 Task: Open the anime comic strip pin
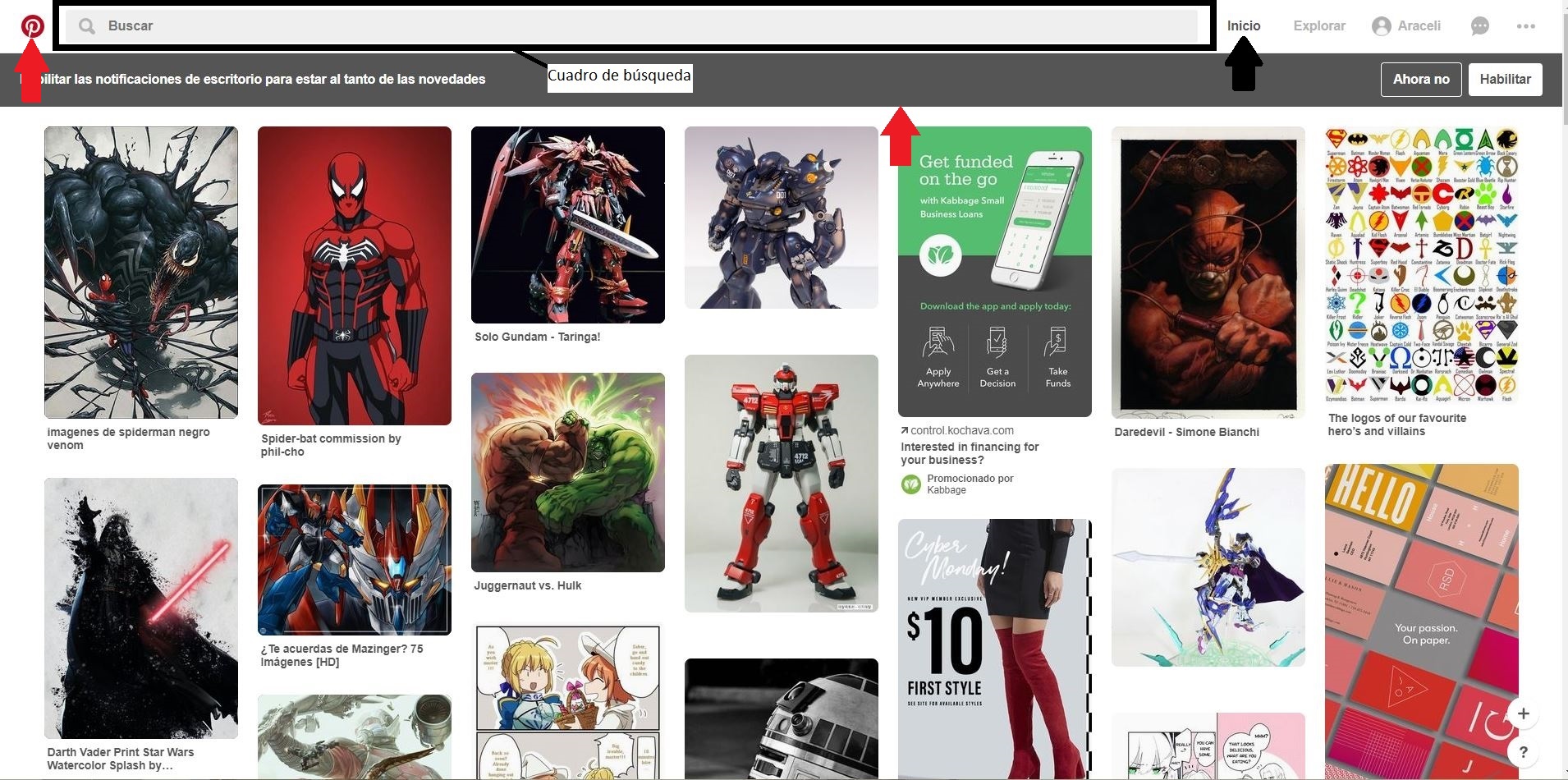point(568,703)
